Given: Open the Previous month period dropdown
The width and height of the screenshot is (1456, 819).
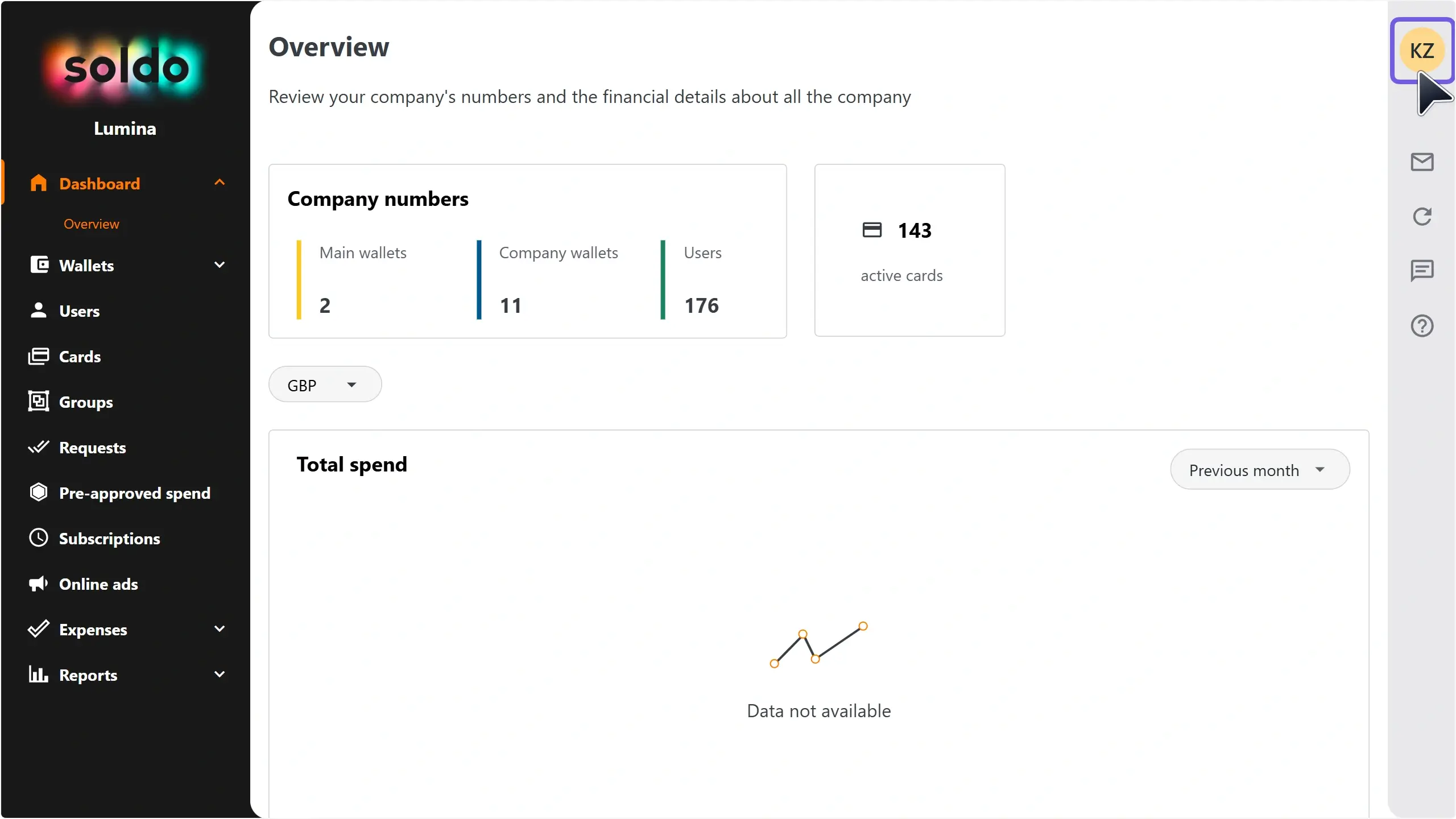Looking at the screenshot, I should [1259, 470].
